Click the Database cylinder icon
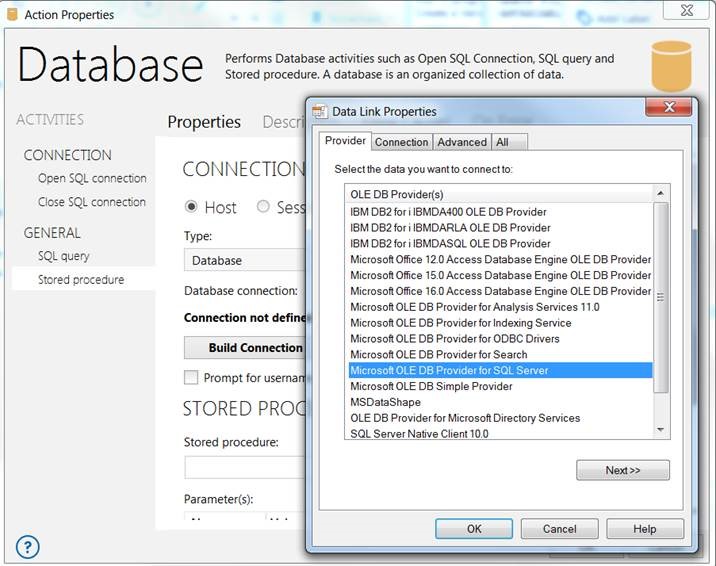The height and width of the screenshot is (566, 716). tap(671, 66)
